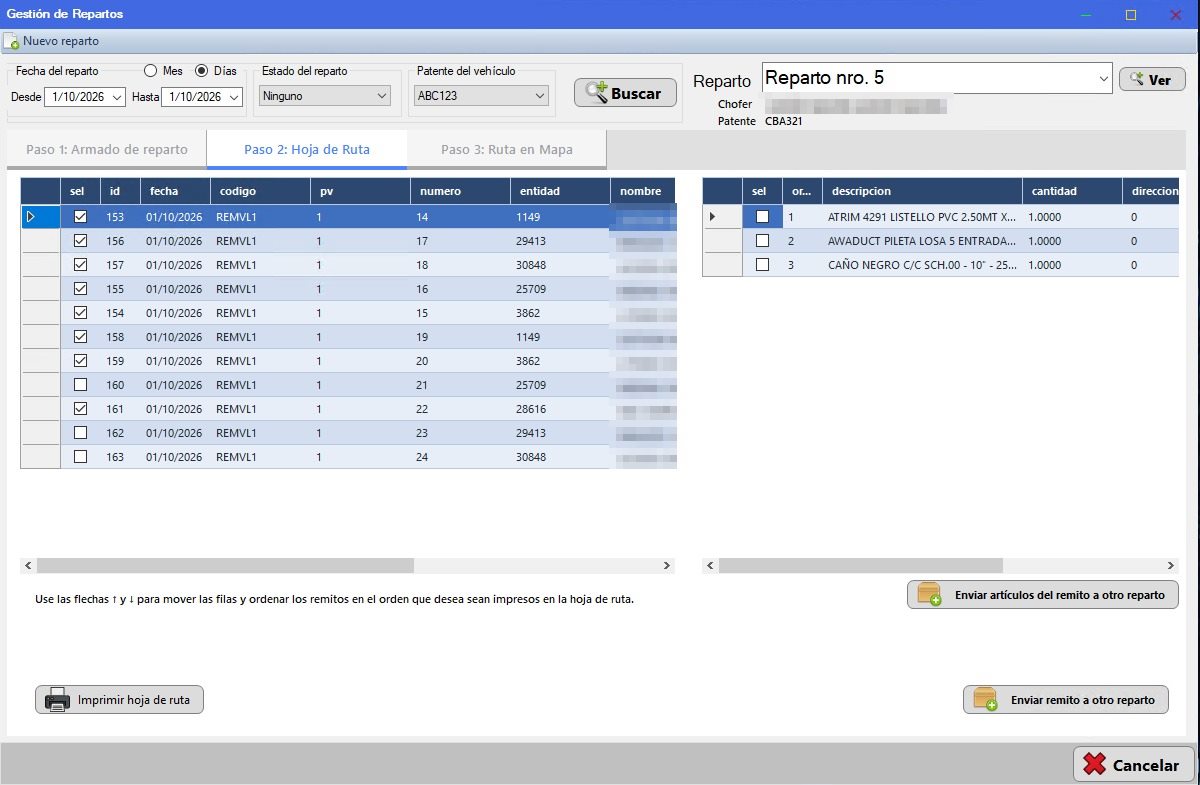Select the Días radio button
Viewport: 1200px width, 785px height.
tap(201, 71)
